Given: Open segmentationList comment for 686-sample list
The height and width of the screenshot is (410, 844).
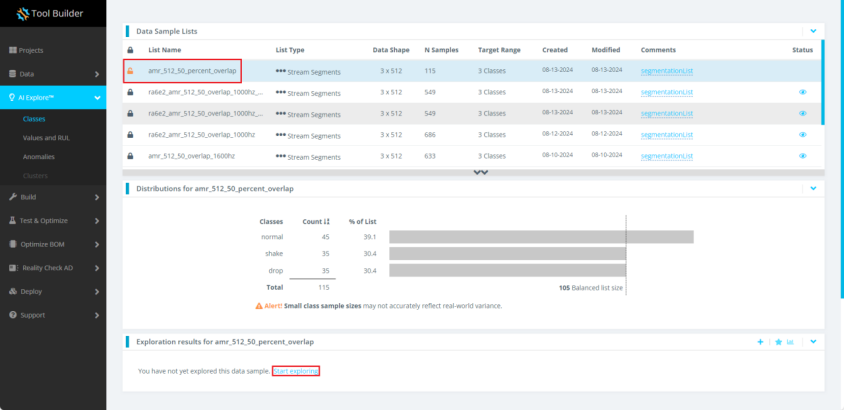Looking at the screenshot, I should (x=666, y=135).
